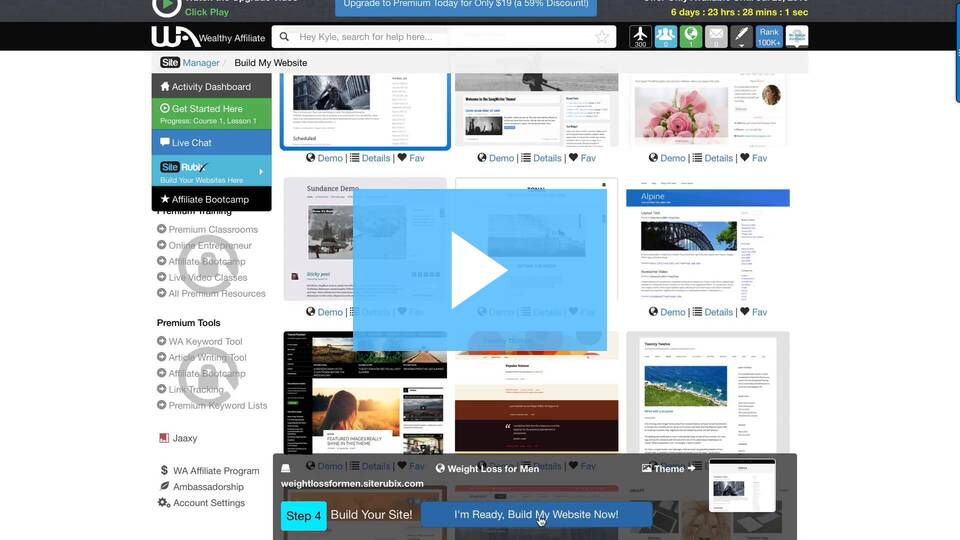Open Demo under the pink roses theme

[x=667, y=158]
